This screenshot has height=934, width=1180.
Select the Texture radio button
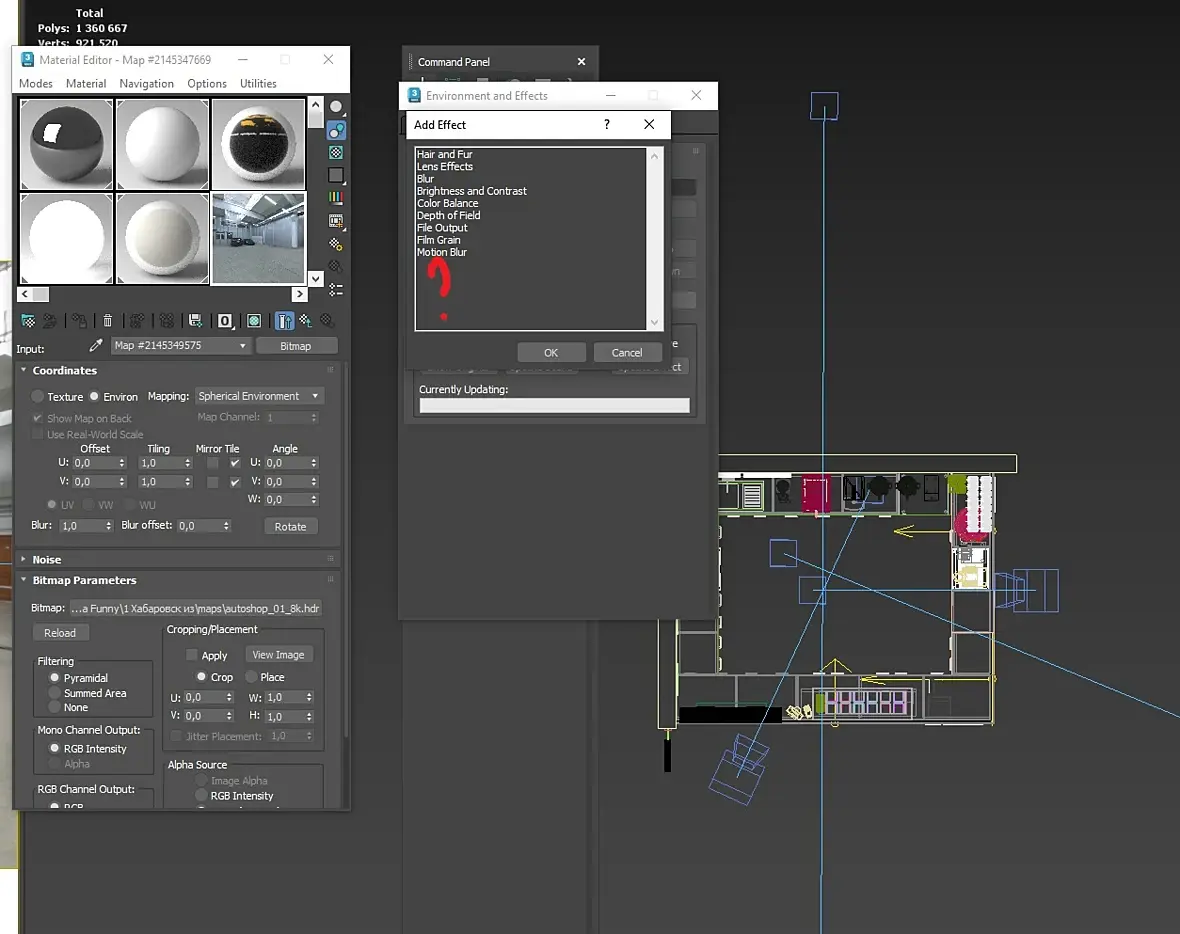[38, 397]
